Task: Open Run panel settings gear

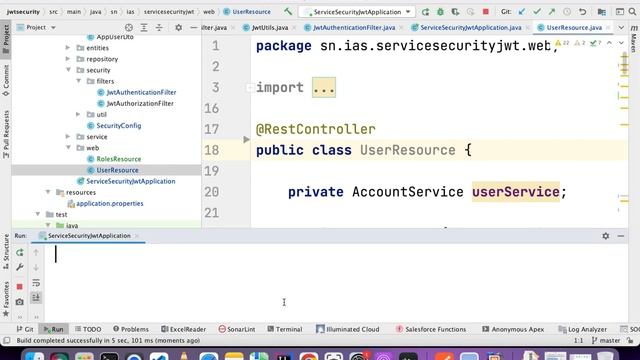Action: pyautogui.click(x=606, y=236)
